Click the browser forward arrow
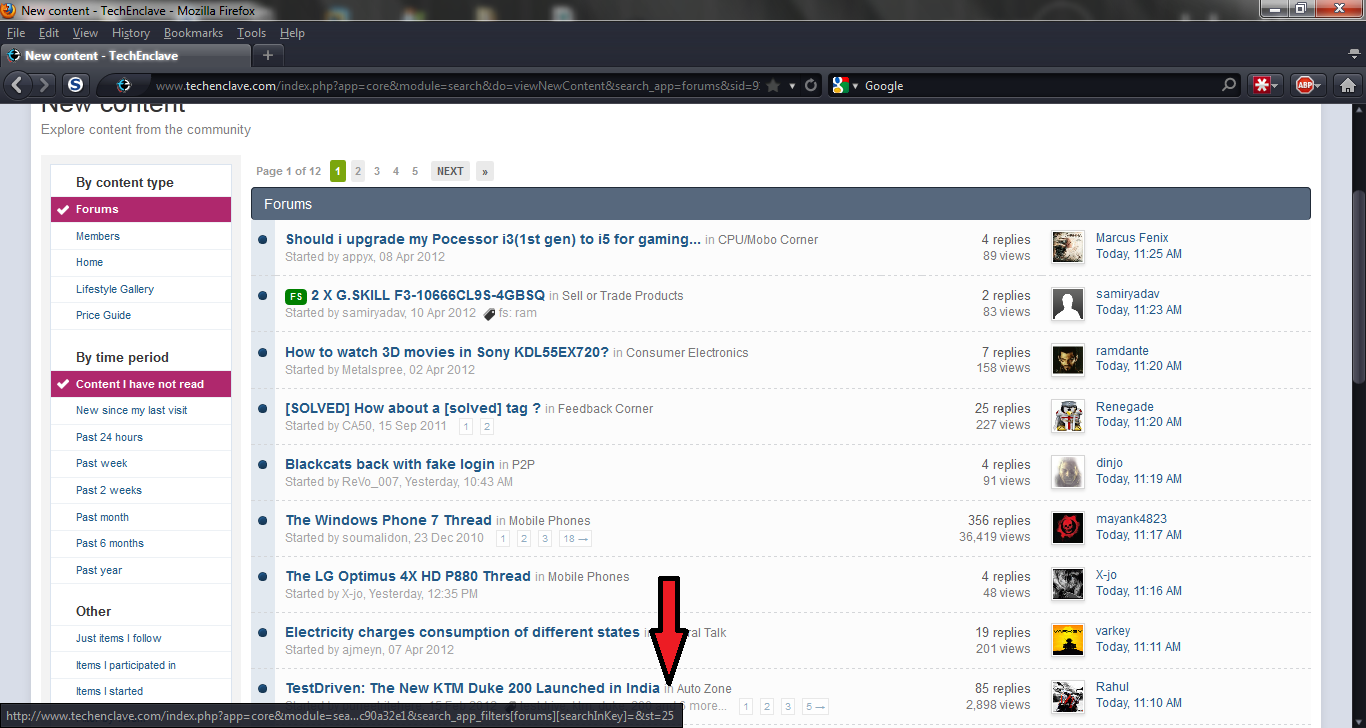This screenshot has width=1366, height=728. tap(43, 85)
